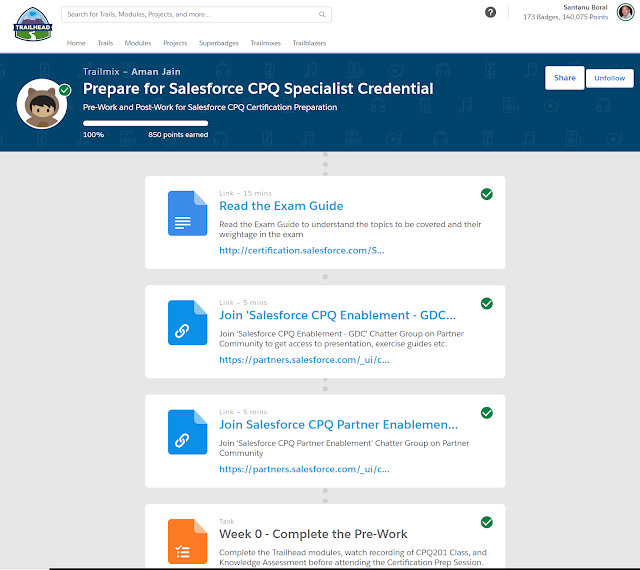
Task: Click the Prepare for Salesforce CPQ Specialist Credential heading
Action: coord(258,89)
